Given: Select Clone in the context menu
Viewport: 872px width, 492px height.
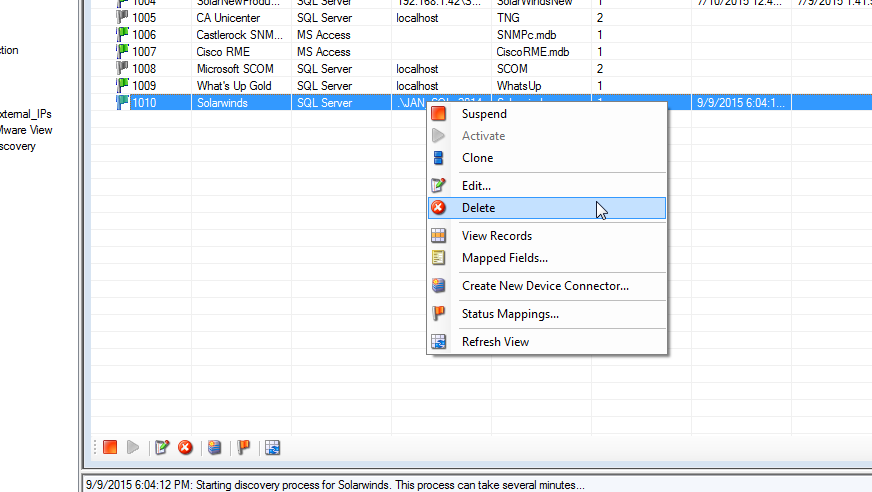Looking at the screenshot, I should coord(477,158).
